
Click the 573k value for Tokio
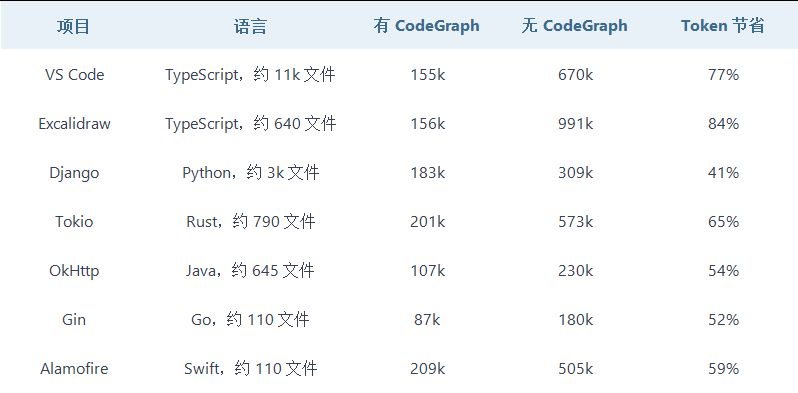click(x=575, y=221)
